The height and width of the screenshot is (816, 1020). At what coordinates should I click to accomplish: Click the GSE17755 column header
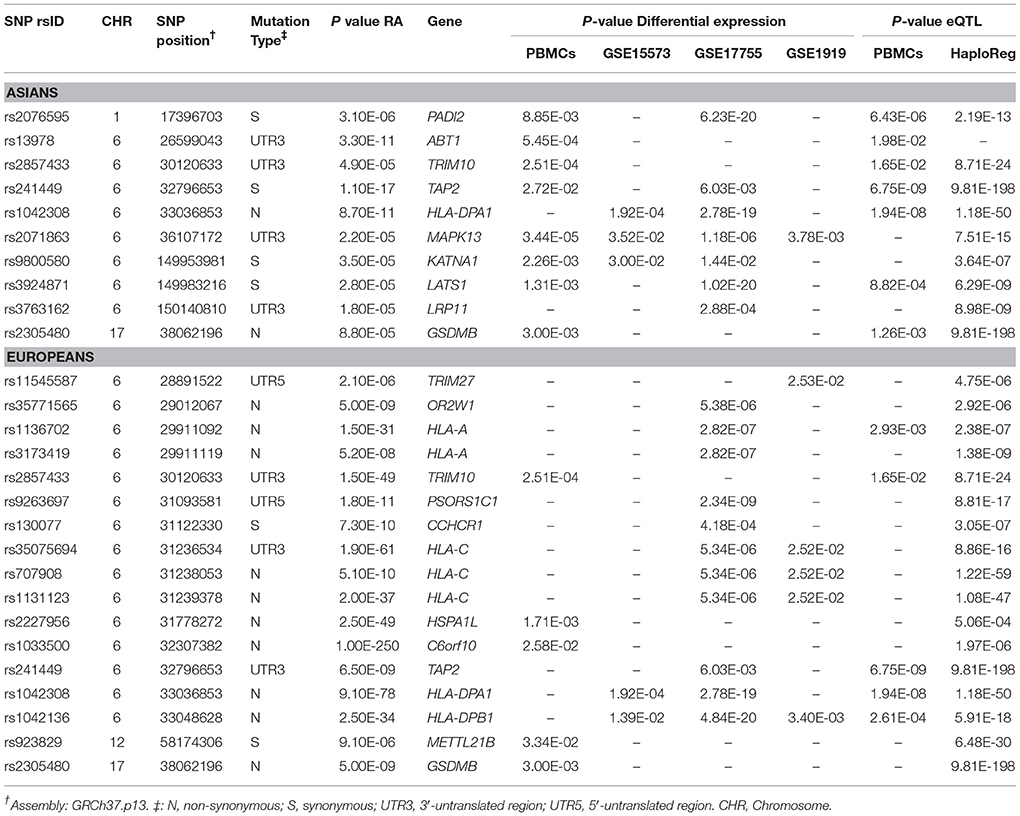pos(728,53)
